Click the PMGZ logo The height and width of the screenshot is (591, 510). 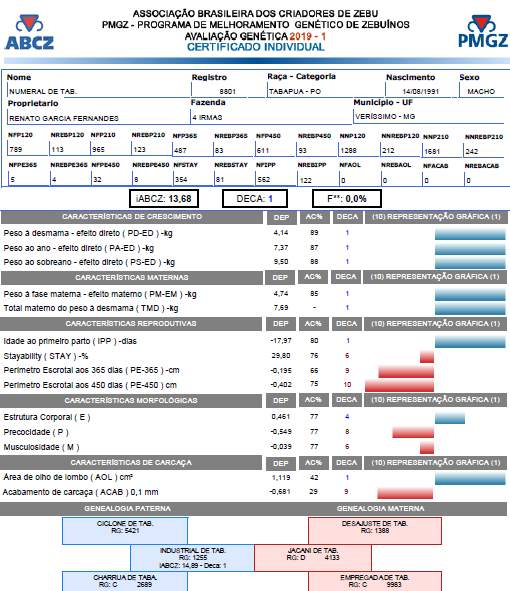[x=482, y=31]
